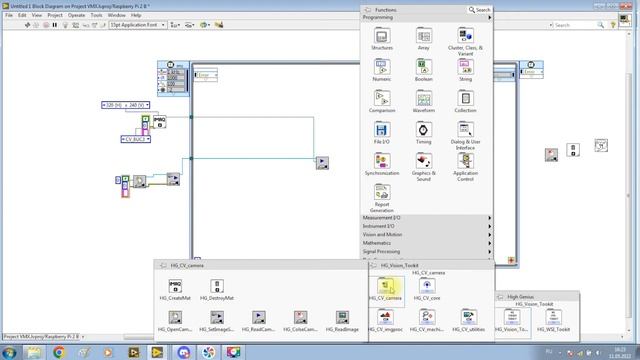Select the HG_CloseCam VI icon
Viewport: 640px width, 360px height.
pos(300,317)
